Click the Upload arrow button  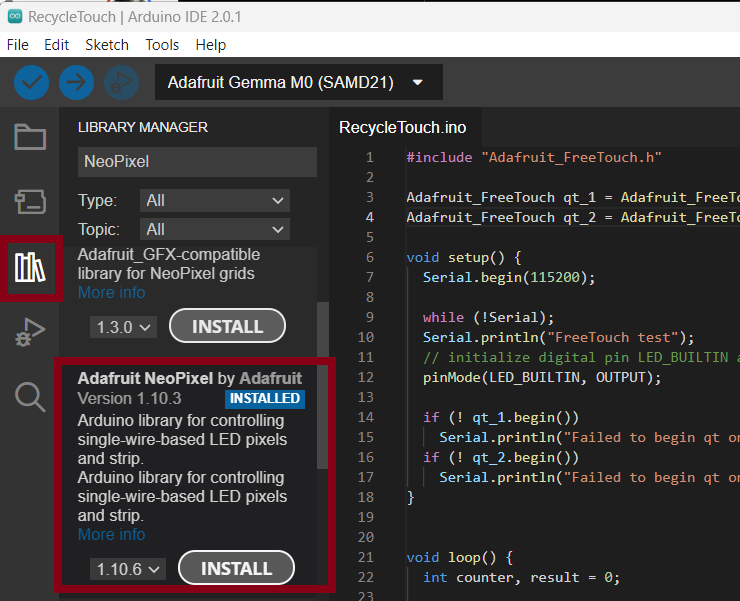pos(76,83)
